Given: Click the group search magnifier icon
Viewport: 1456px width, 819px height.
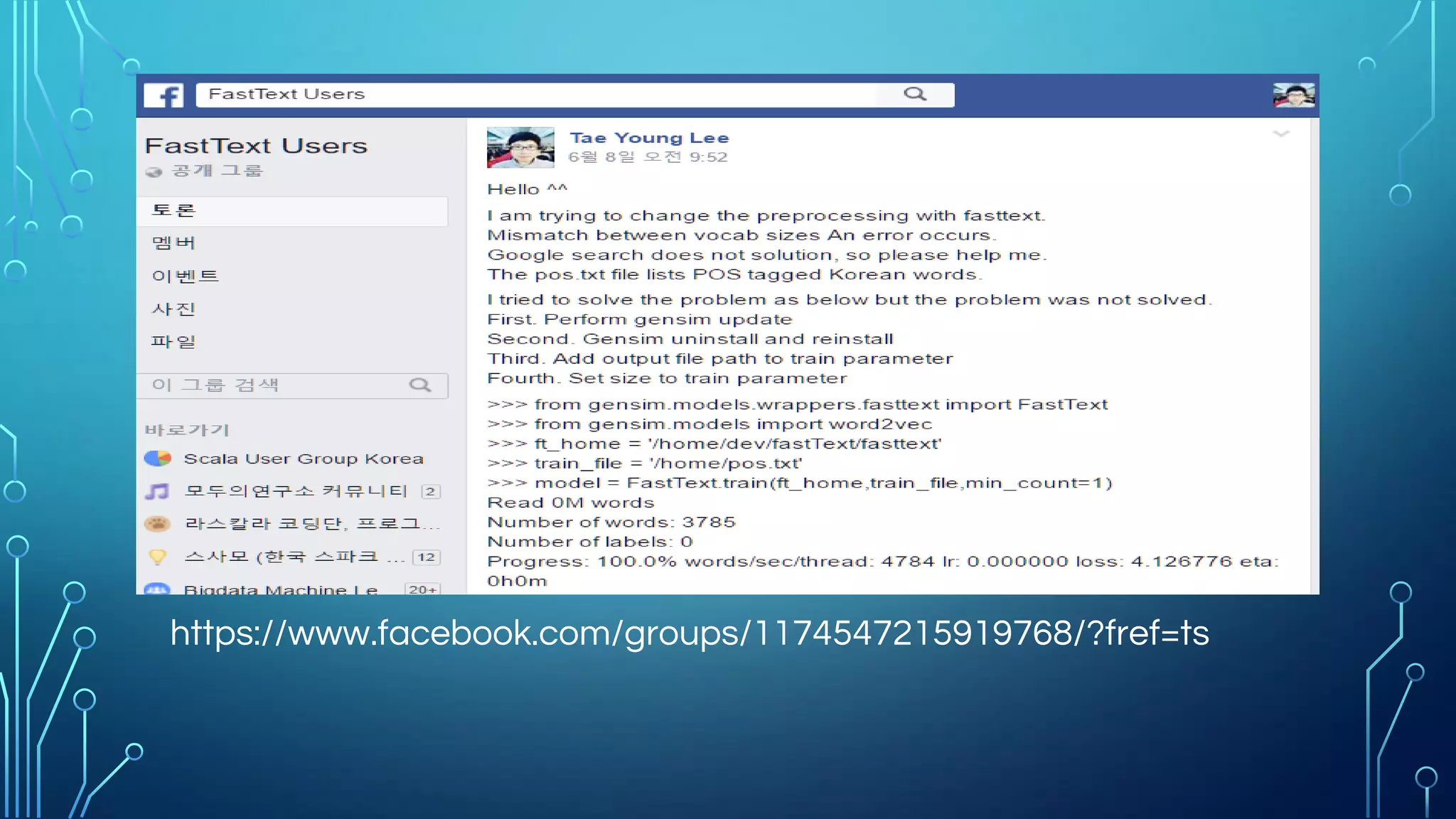Looking at the screenshot, I should 420,385.
